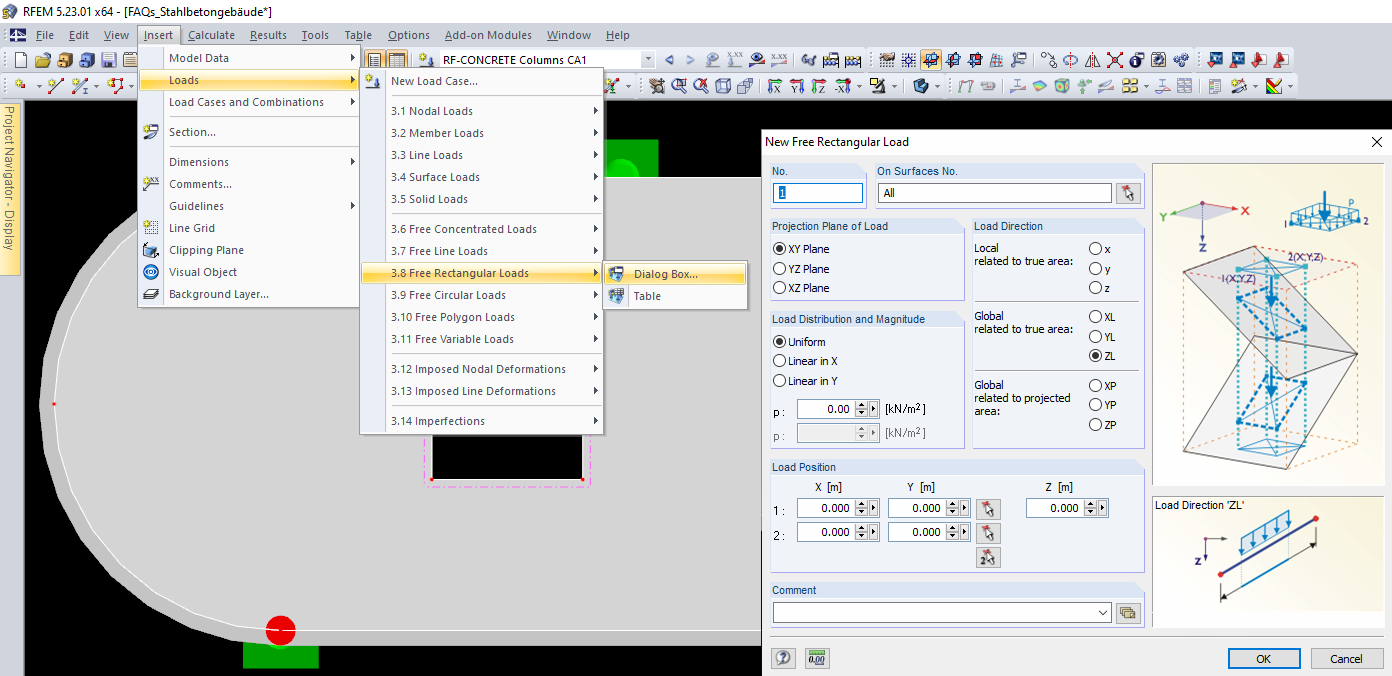Click the New model icon in toolbar
1392x676 pixels.
pos(23,60)
